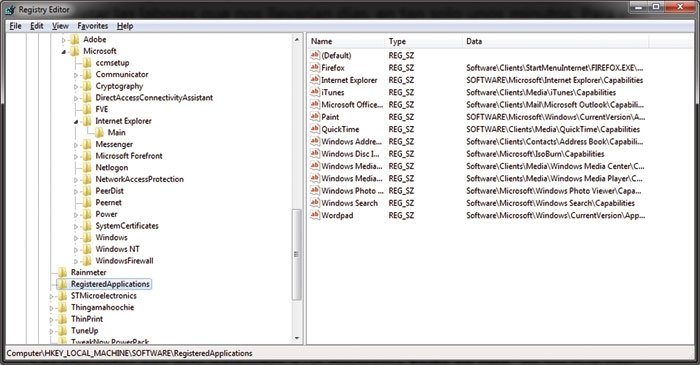The width and height of the screenshot is (700, 365).
Task: Select the NetworkAccessProtection key
Action: (x=139, y=179)
